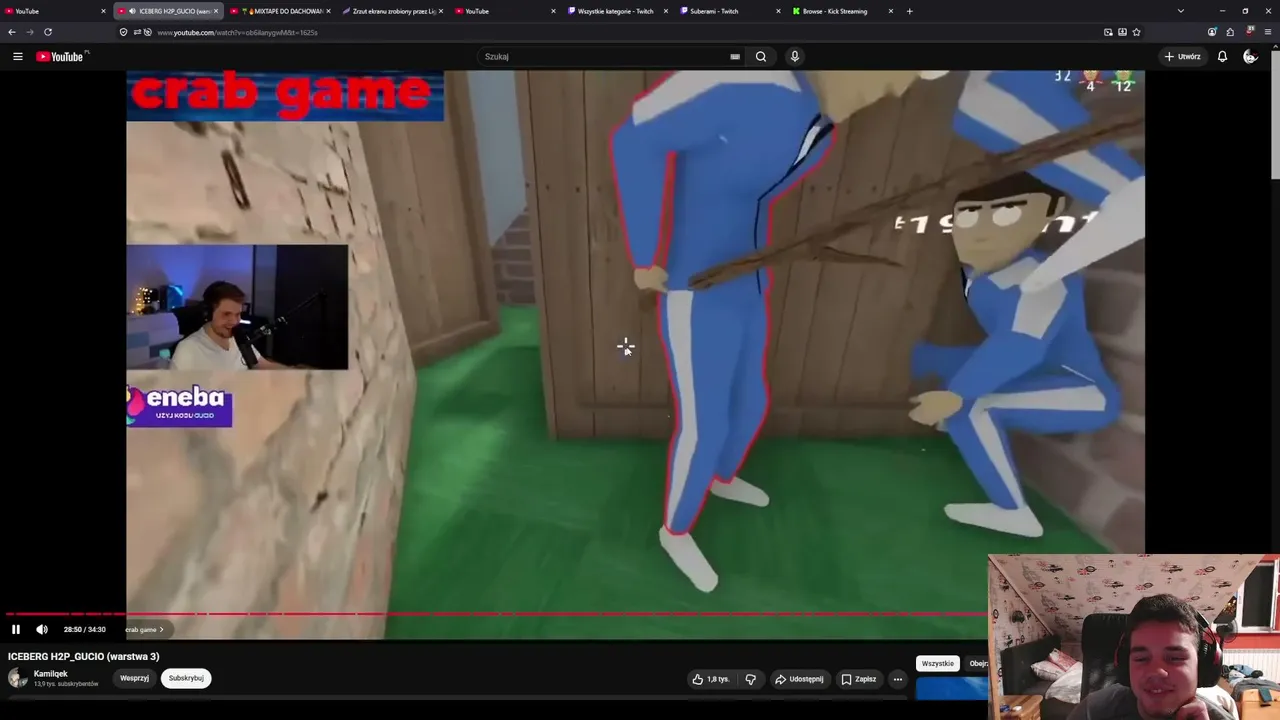View site security shield info
1280x720 pixels.
pyautogui.click(x=123, y=32)
